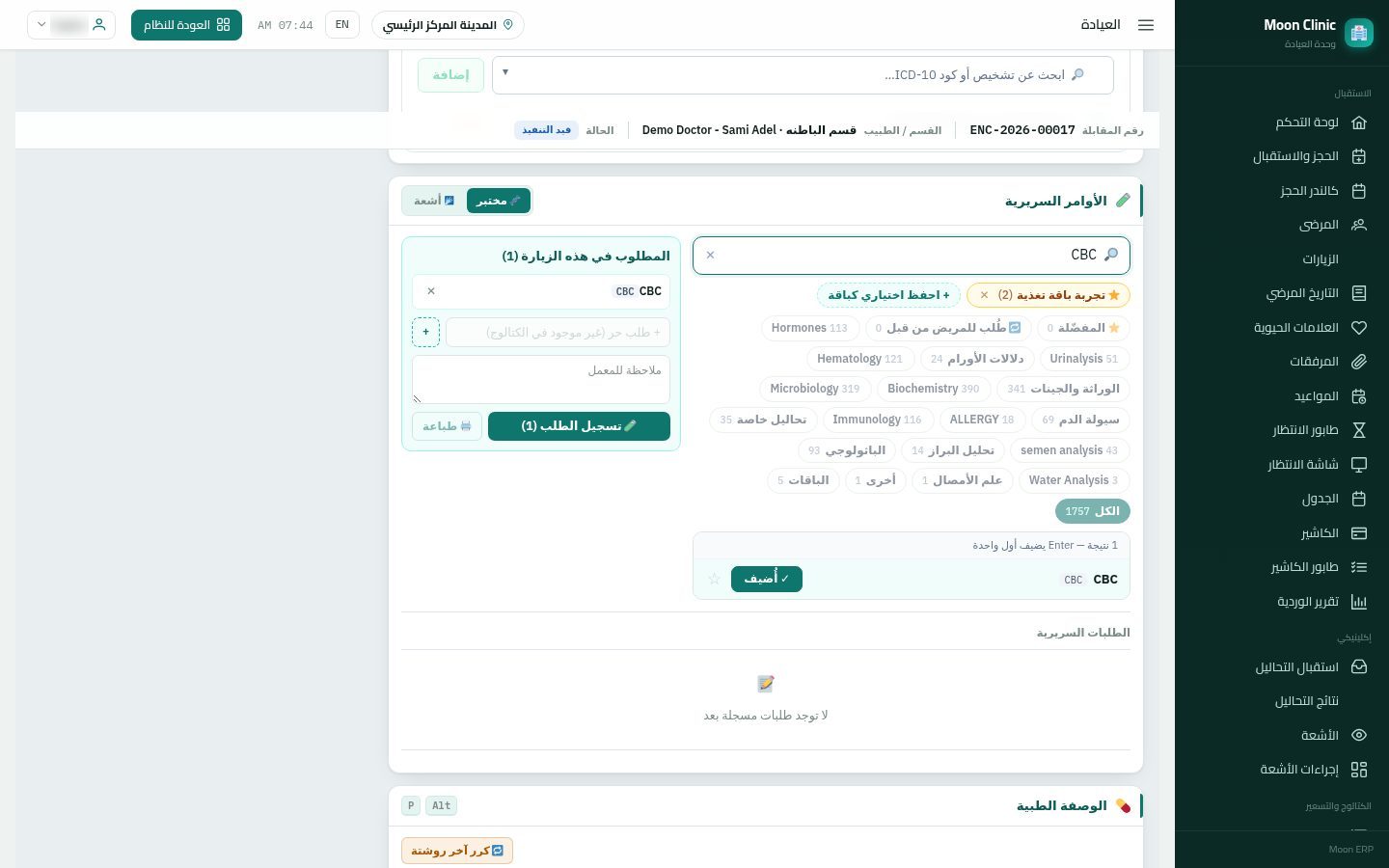Clear the CBC search field
This screenshot has width=1389, height=868.
click(x=711, y=256)
